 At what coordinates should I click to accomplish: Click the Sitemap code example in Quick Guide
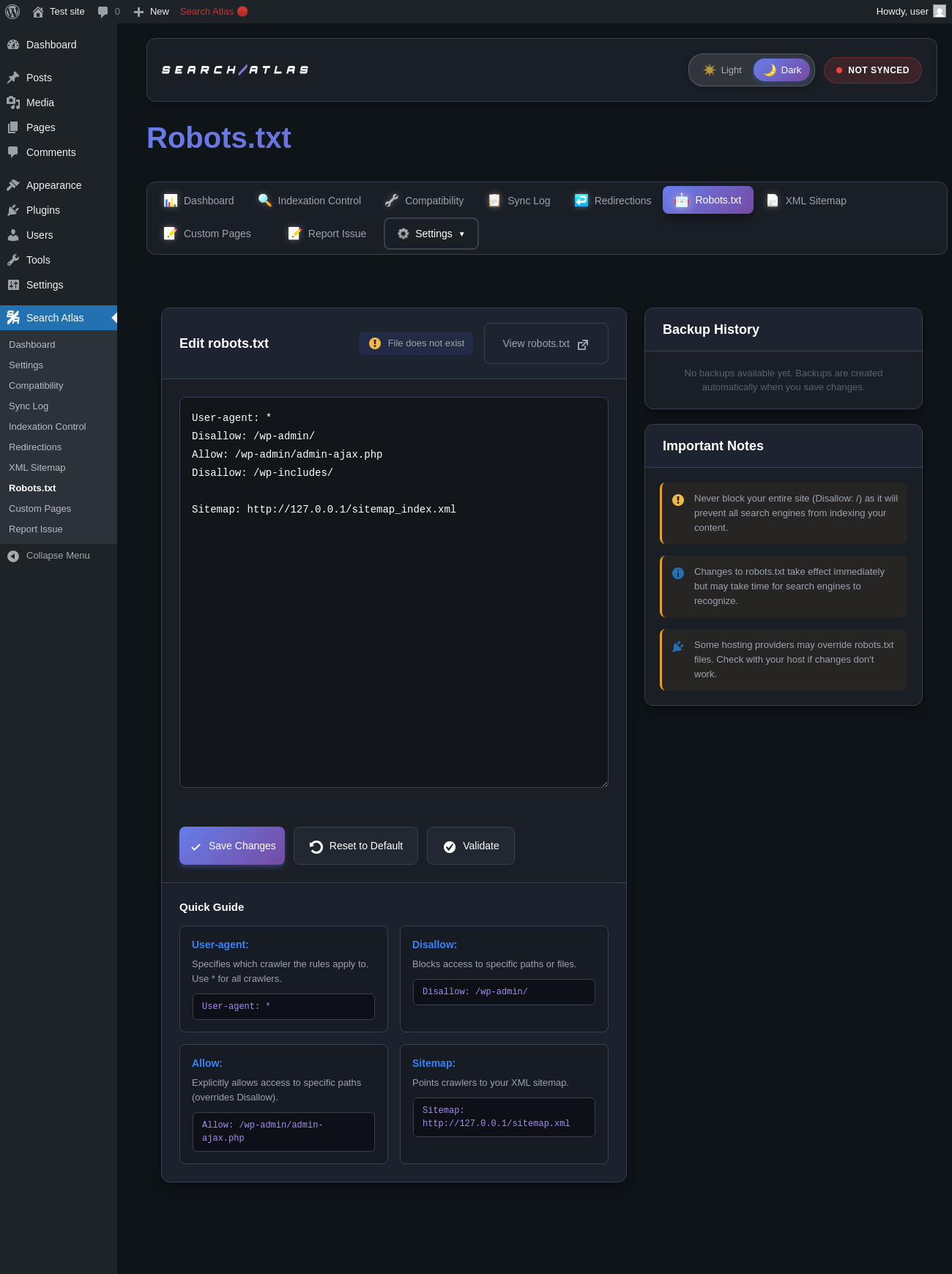(x=504, y=1117)
